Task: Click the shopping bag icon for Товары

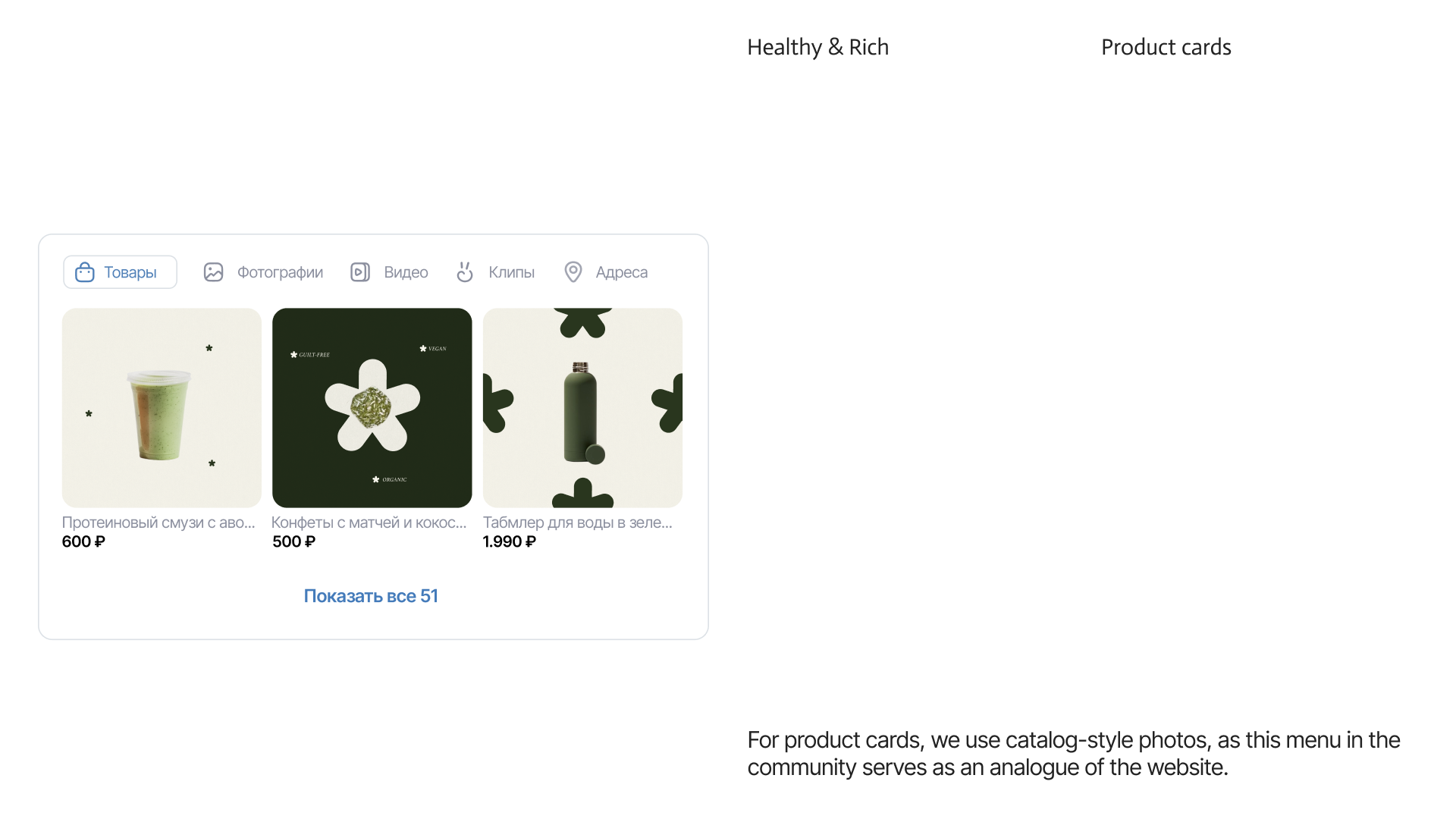Action: point(85,272)
